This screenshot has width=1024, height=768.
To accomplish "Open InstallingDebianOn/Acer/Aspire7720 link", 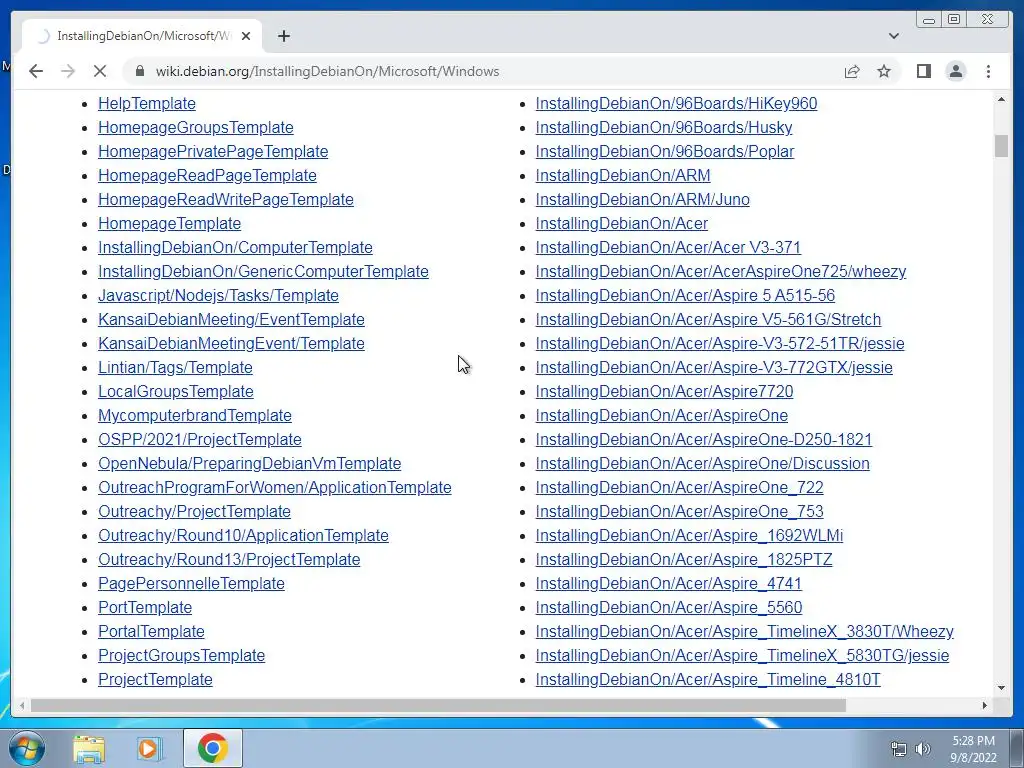I will click(x=665, y=391).
